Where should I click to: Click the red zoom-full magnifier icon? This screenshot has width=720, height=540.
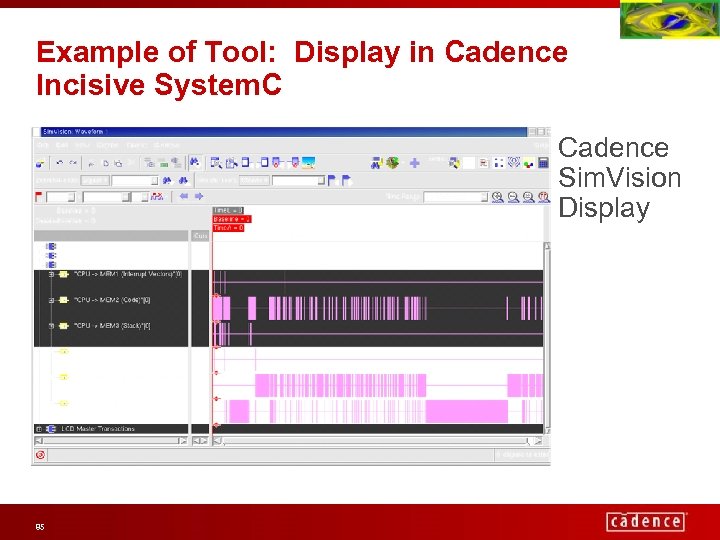544,197
